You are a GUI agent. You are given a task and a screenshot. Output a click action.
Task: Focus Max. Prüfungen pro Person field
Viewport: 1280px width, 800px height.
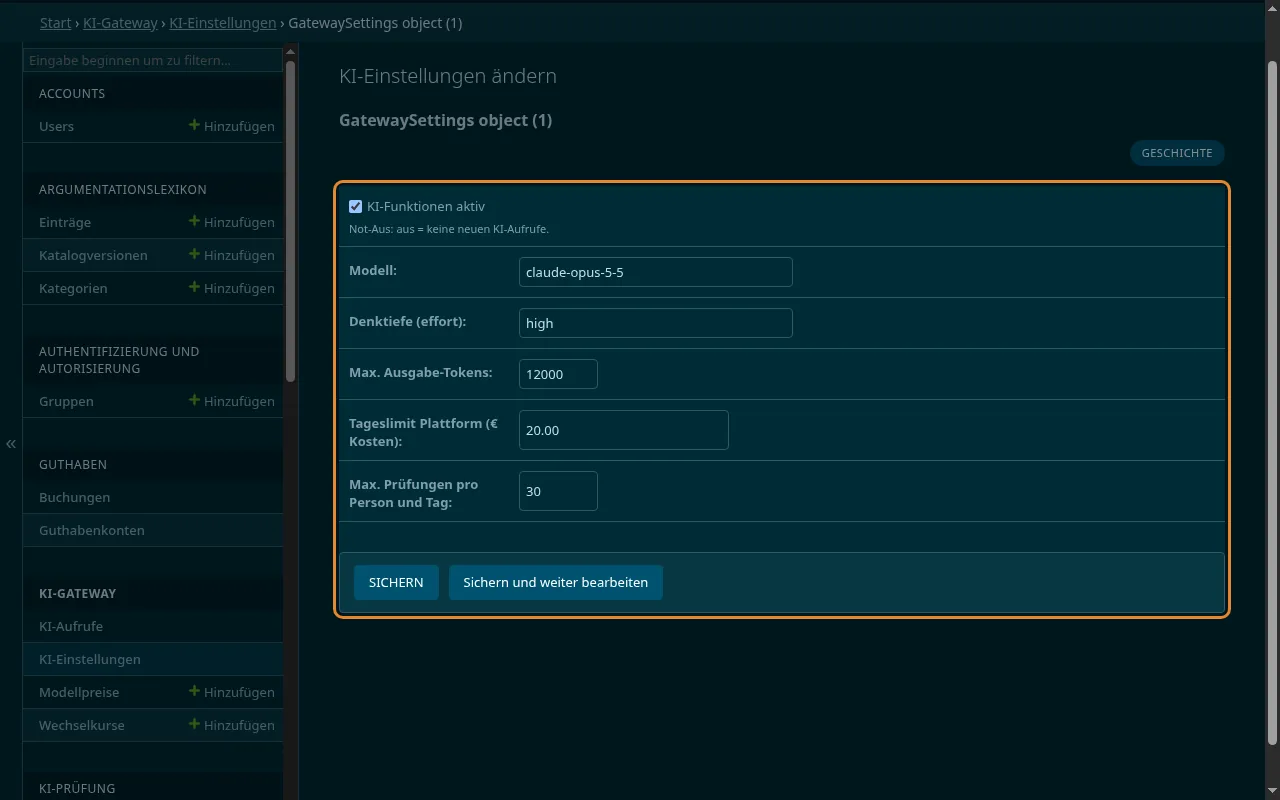pos(558,491)
